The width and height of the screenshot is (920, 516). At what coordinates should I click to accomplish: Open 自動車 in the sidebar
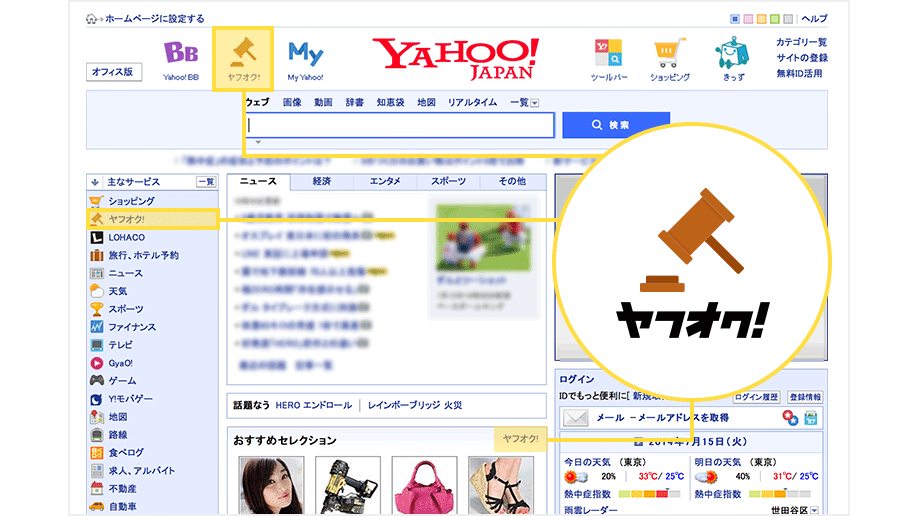point(123,507)
